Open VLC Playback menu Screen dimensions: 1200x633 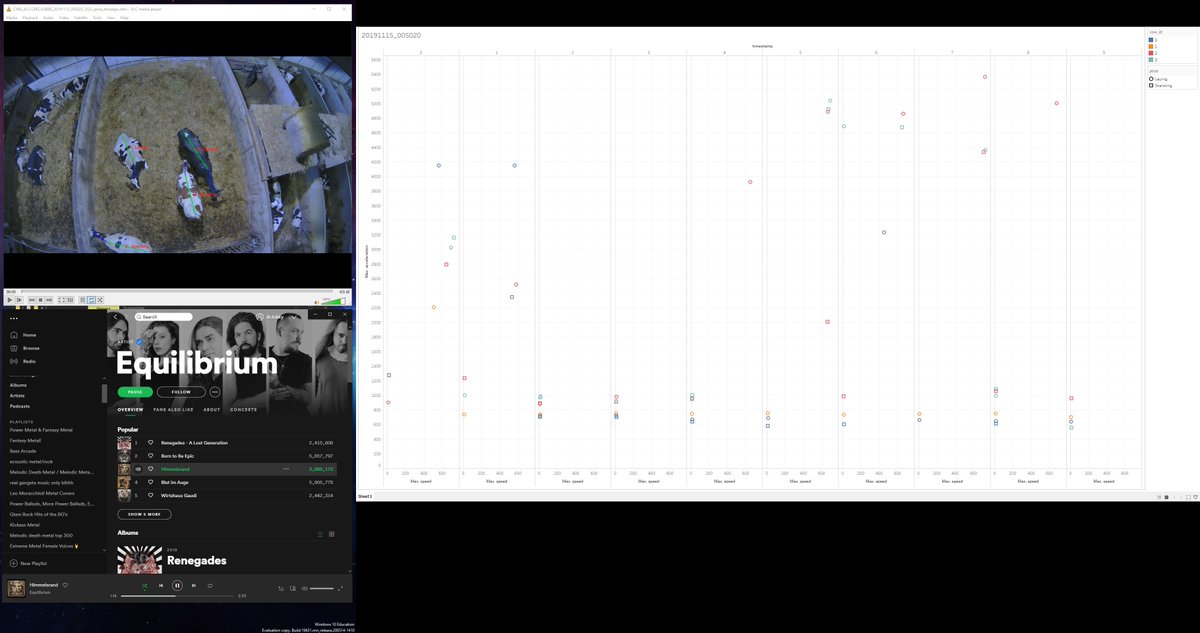click(30, 17)
